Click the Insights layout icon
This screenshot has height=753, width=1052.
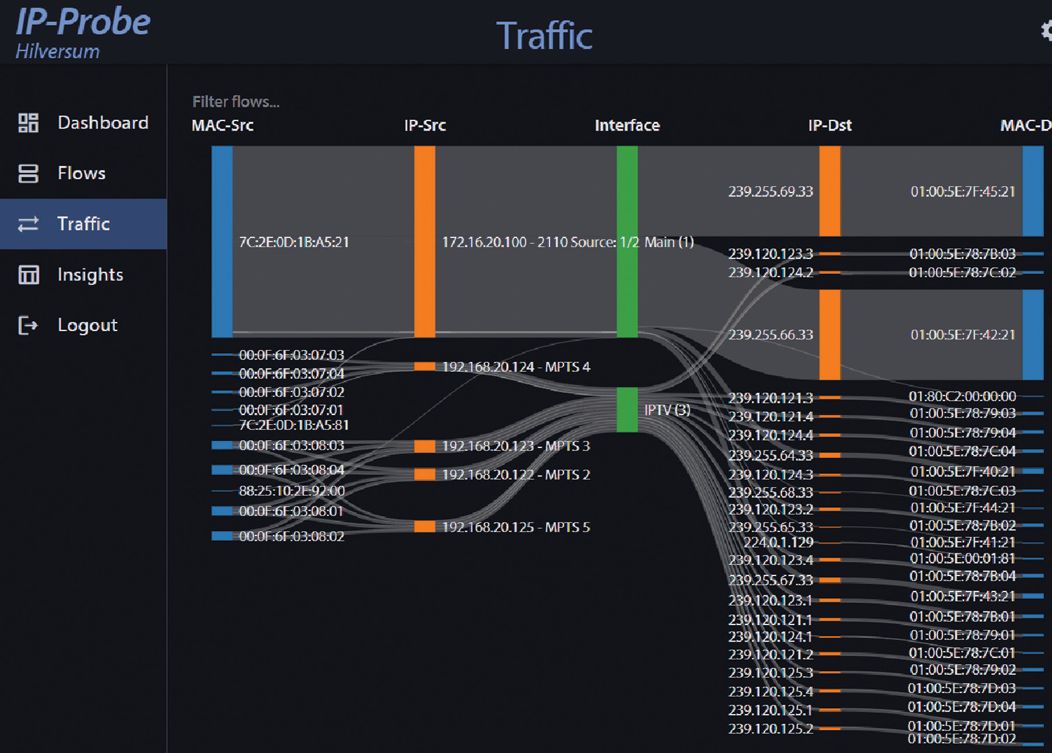tap(29, 275)
